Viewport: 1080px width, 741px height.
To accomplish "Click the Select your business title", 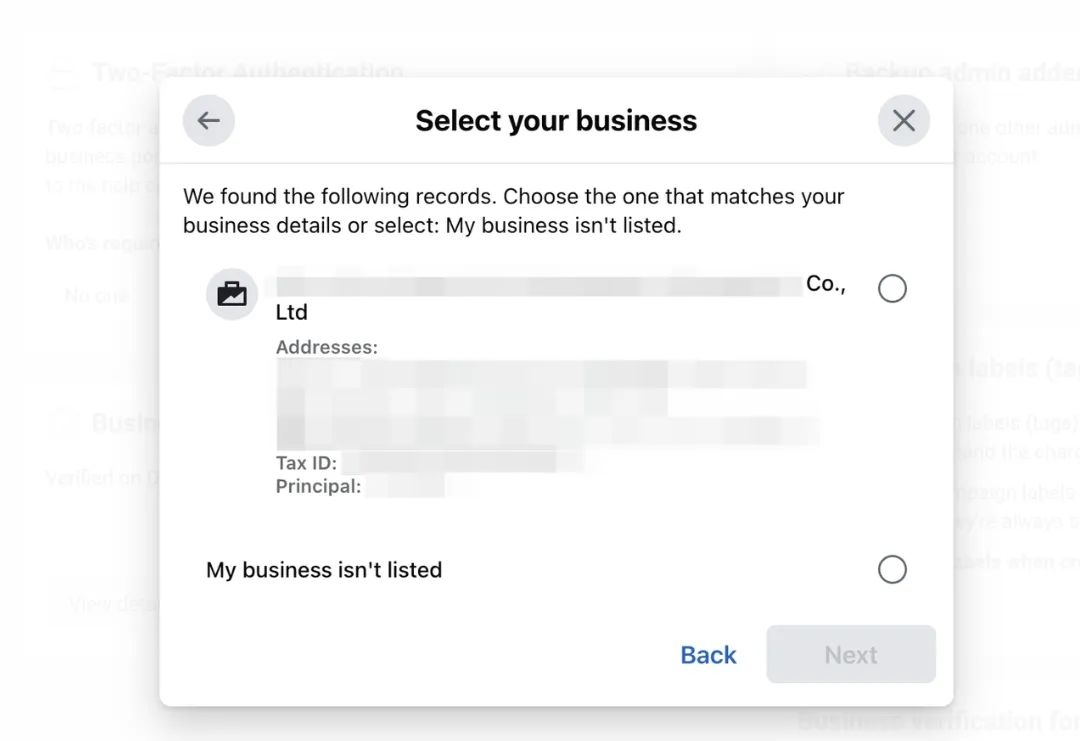I will point(556,121).
